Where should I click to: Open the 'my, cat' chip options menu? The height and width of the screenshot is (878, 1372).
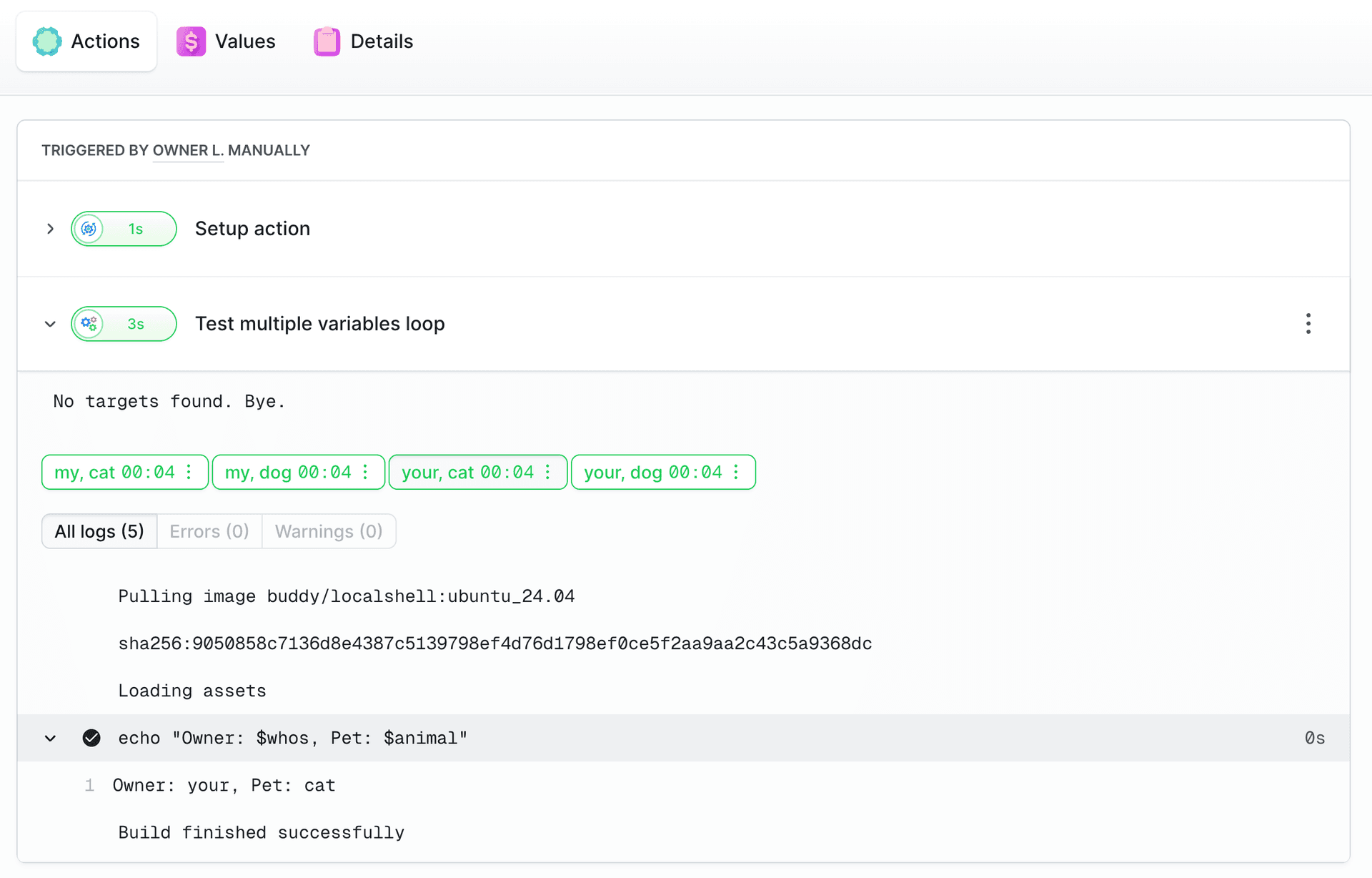(189, 472)
